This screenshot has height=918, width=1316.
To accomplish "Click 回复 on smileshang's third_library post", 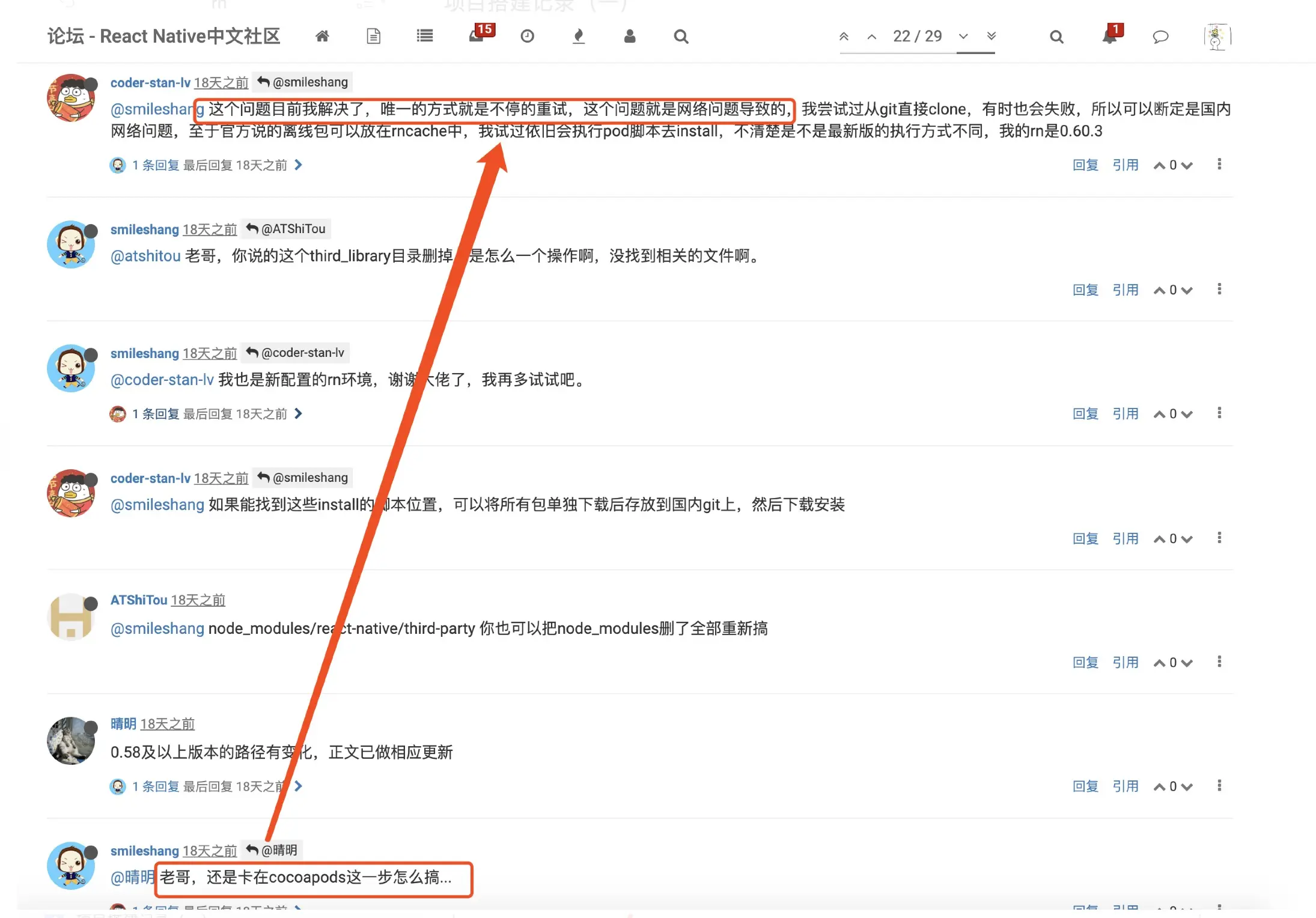I will coord(1085,290).
